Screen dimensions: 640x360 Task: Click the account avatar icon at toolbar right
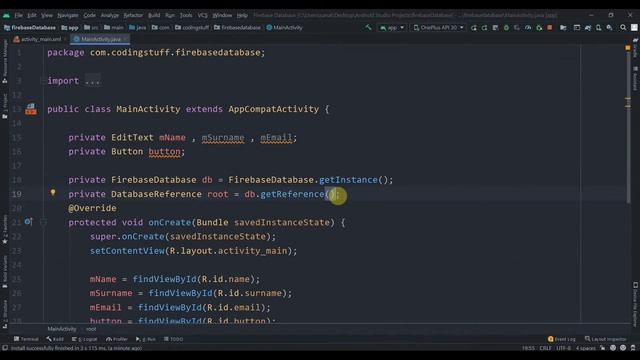click(634, 28)
